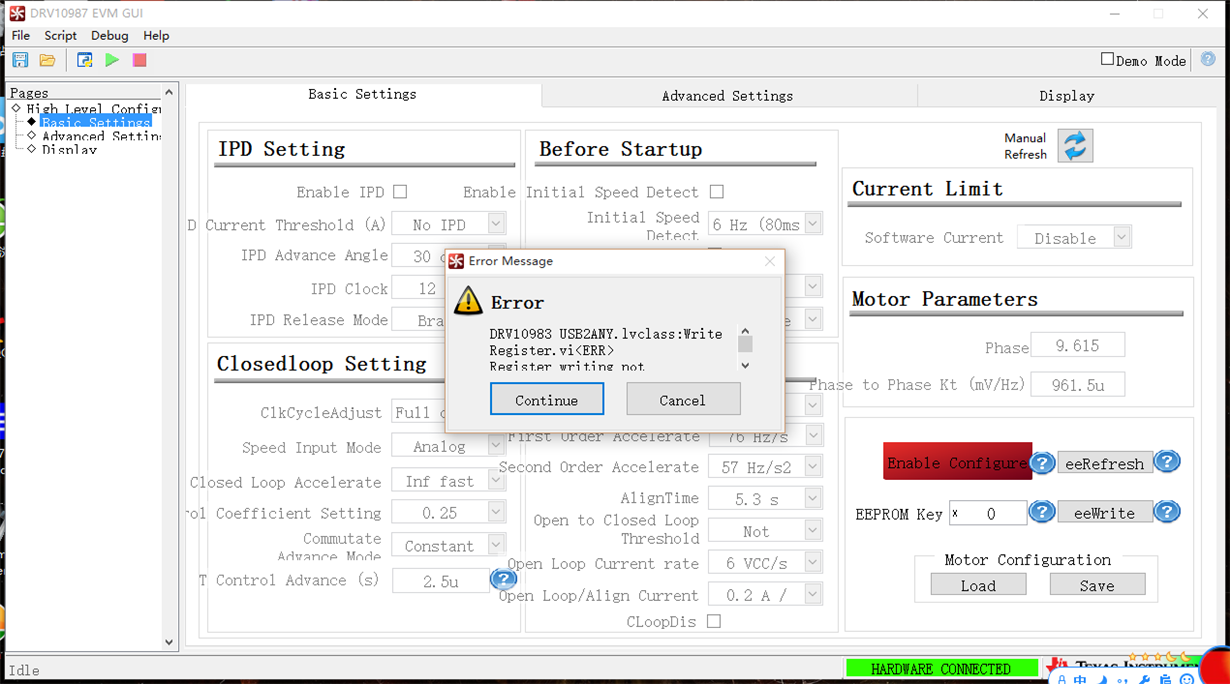Click the warning triangle in Error dialog

[468, 300]
